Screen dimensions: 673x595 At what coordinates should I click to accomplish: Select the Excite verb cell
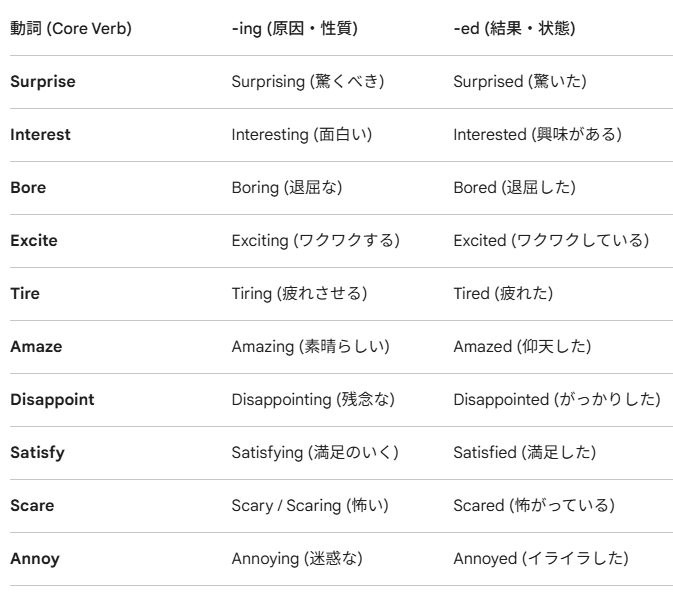pyautogui.click(x=34, y=240)
